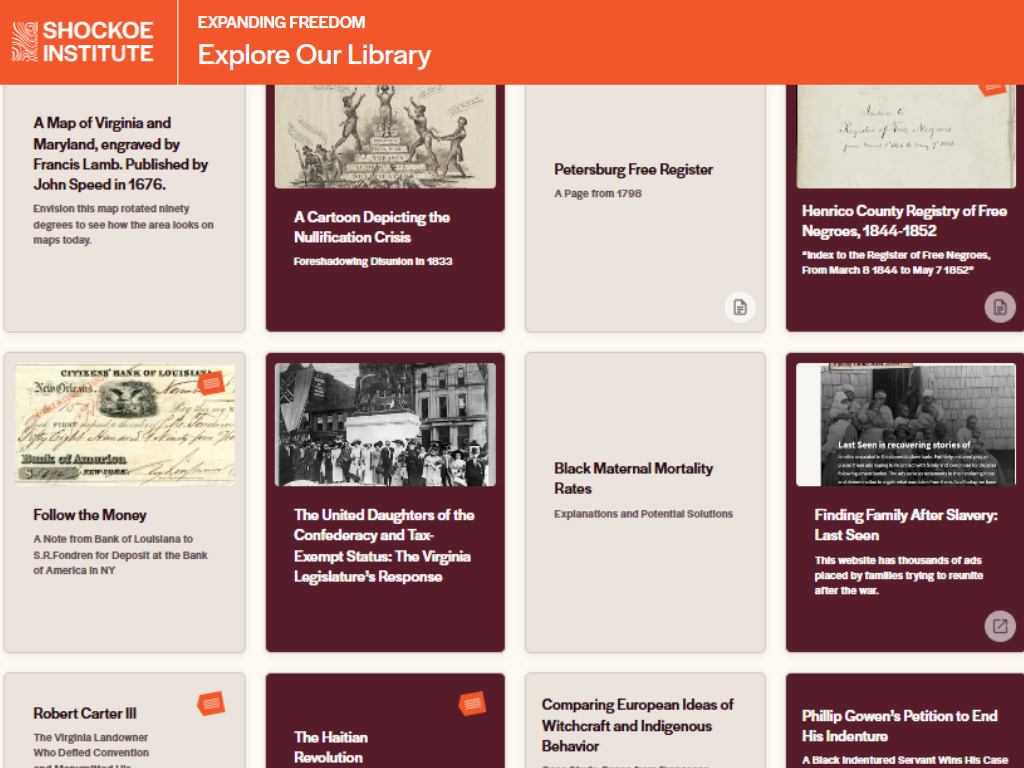Click the document icon on Henrico County Registry card

[x=999, y=307]
